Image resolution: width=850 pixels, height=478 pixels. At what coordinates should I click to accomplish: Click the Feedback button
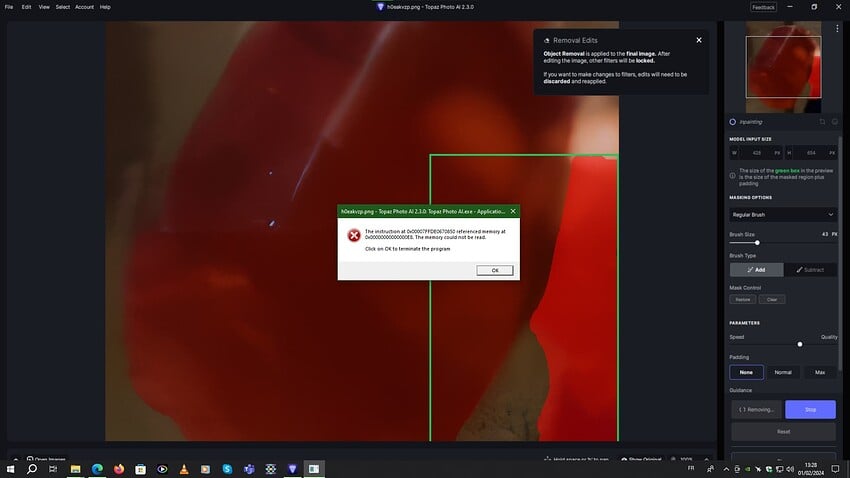point(762,7)
